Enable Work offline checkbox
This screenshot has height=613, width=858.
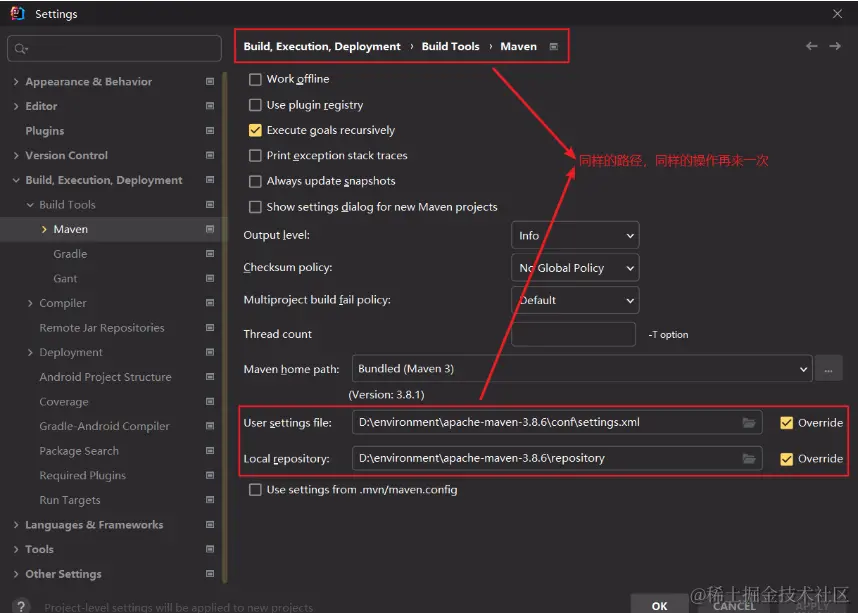255,79
